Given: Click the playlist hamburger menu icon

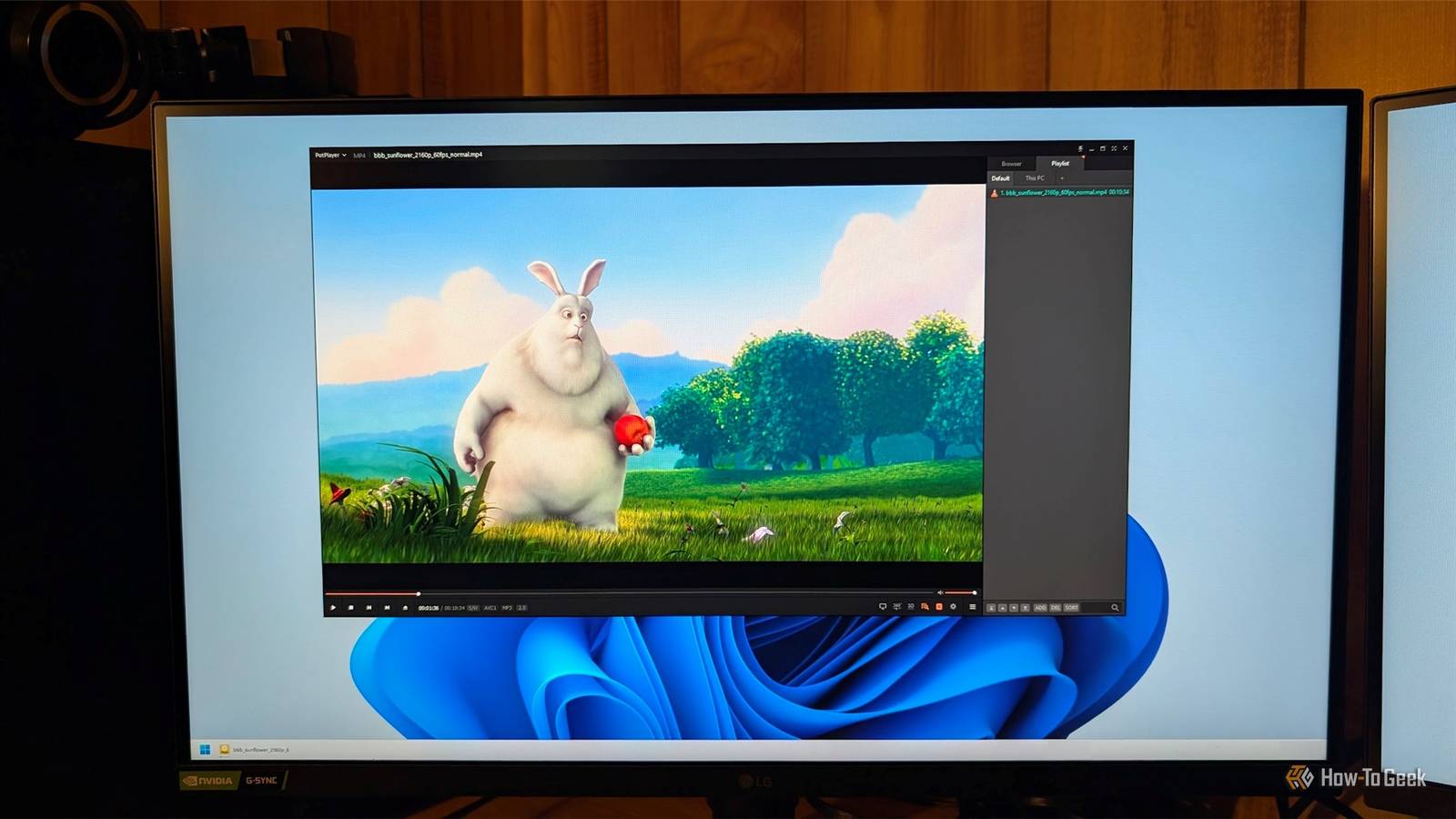Looking at the screenshot, I should tap(972, 608).
